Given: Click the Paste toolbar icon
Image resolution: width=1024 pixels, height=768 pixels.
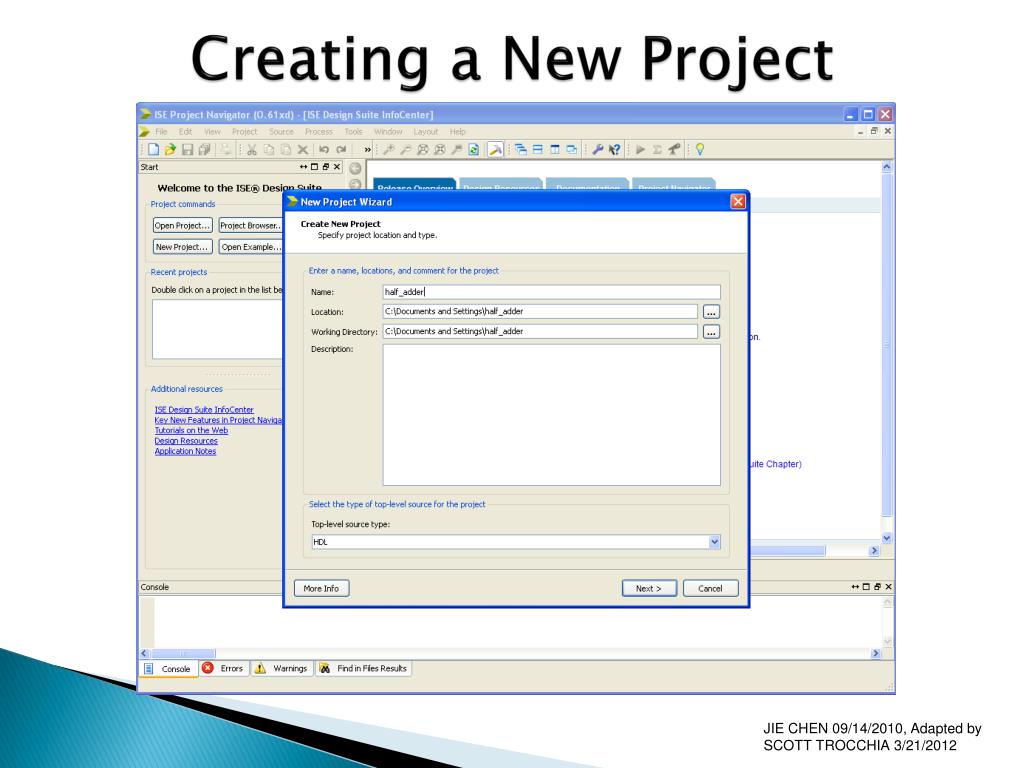Looking at the screenshot, I should 285,150.
